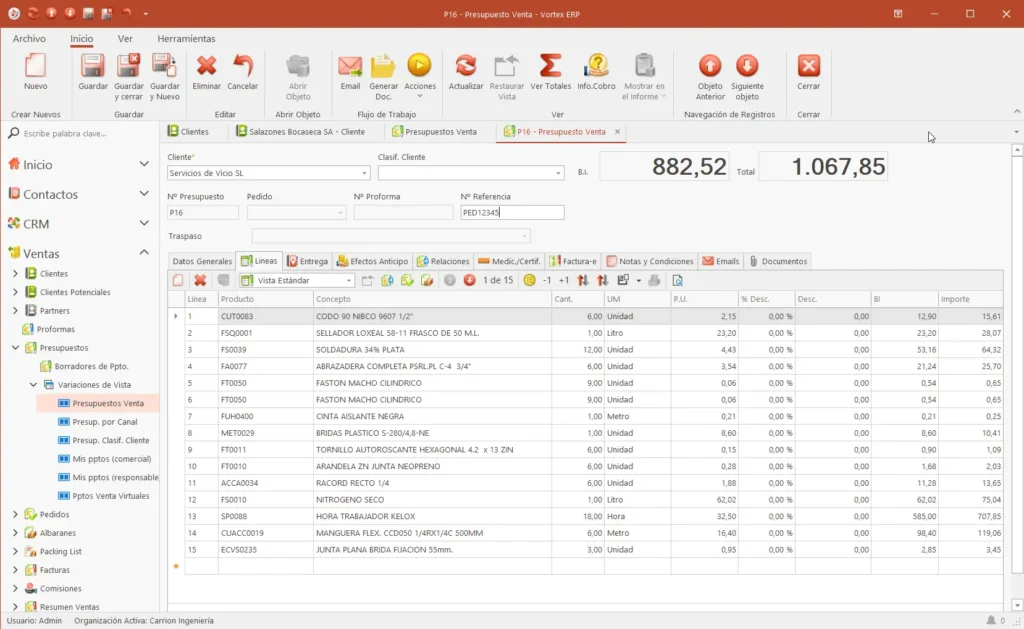The height and width of the screenshot is (629, 1024).
Task: Open the Herramientas menu
Action: pos(186,39)
